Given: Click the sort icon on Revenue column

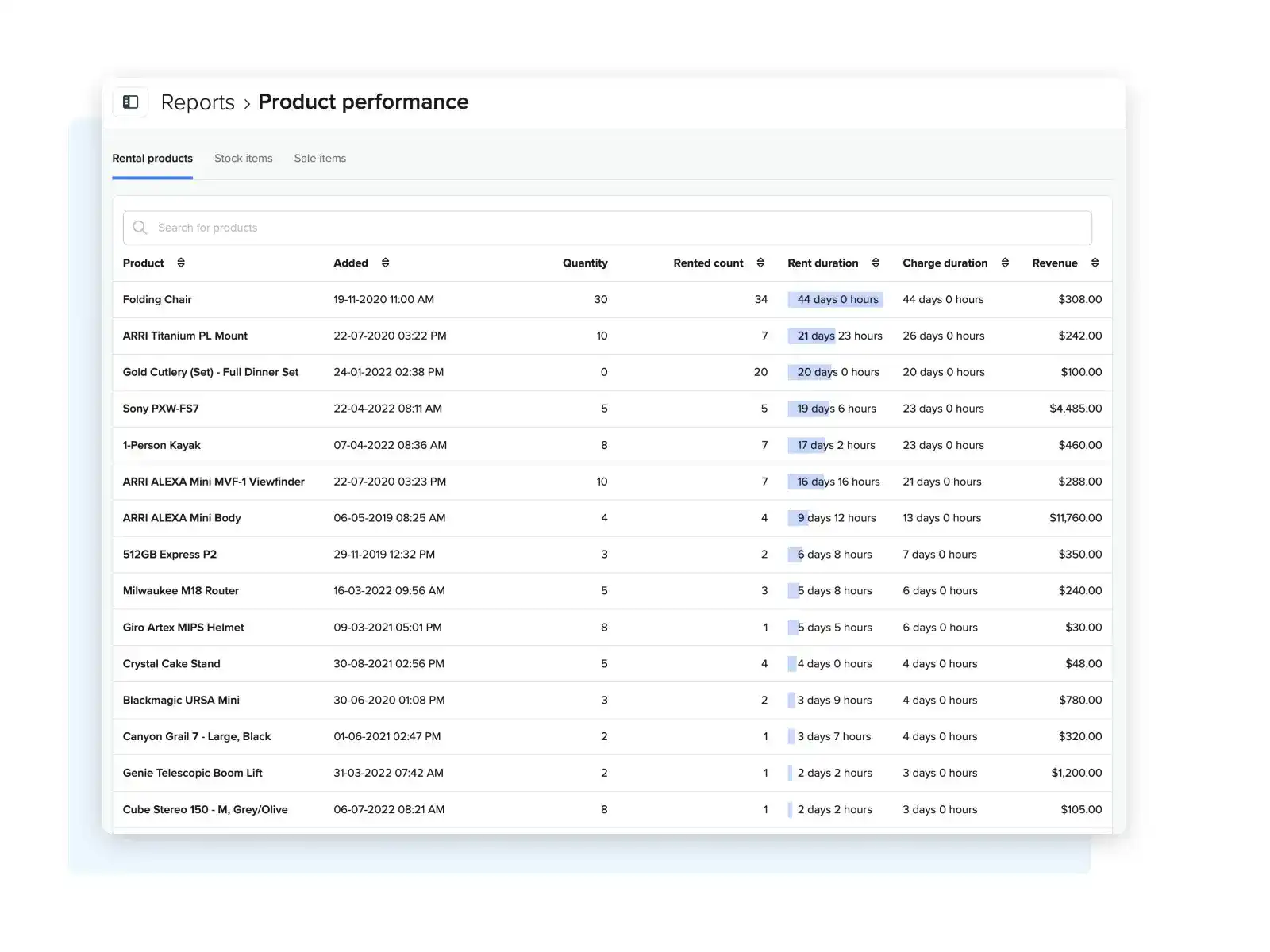Looking at the screenshot, I should tap(1095, 263).
